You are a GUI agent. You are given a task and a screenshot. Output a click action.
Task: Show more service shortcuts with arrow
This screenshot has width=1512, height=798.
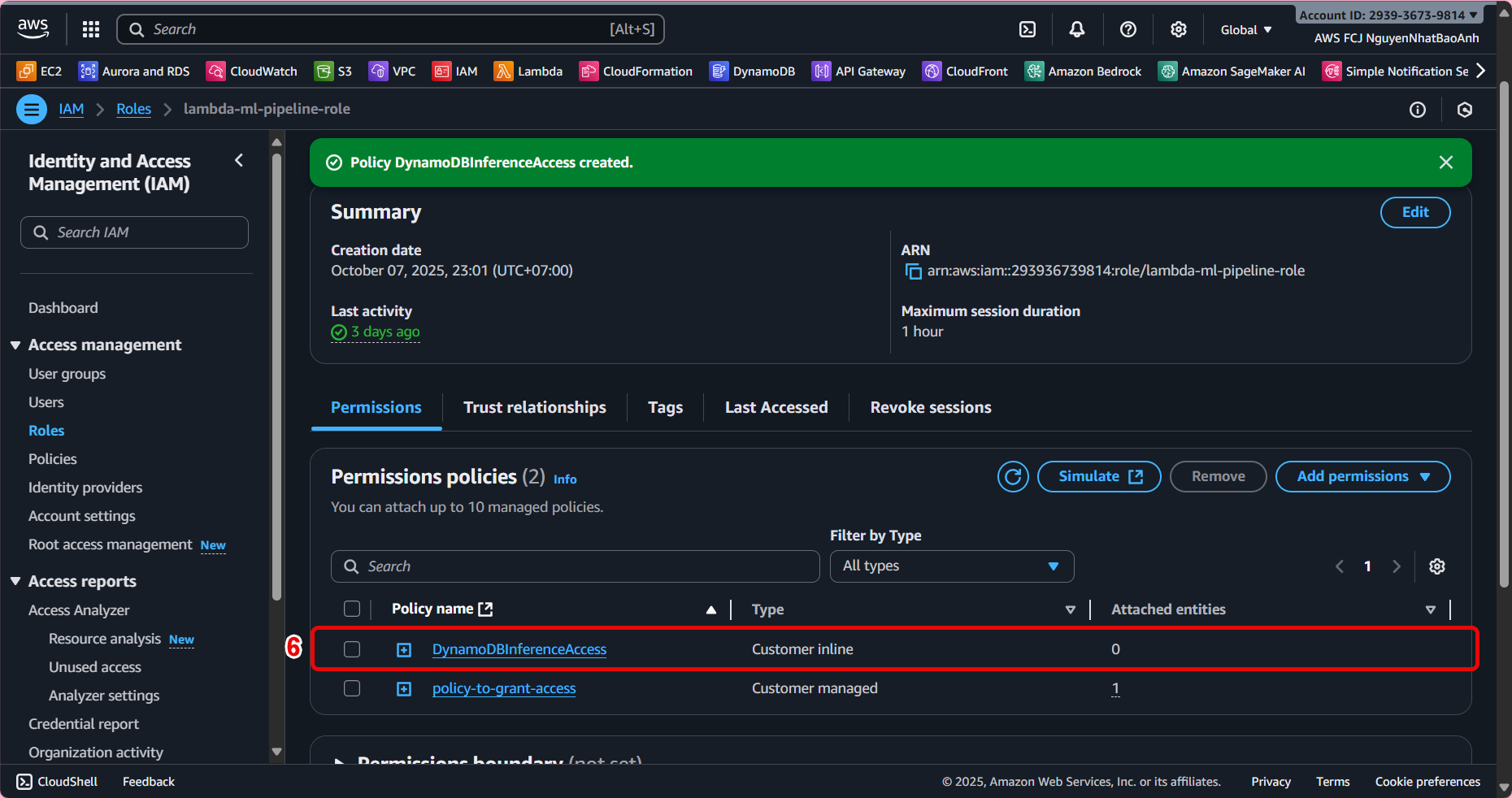(x=1481, y=72)
